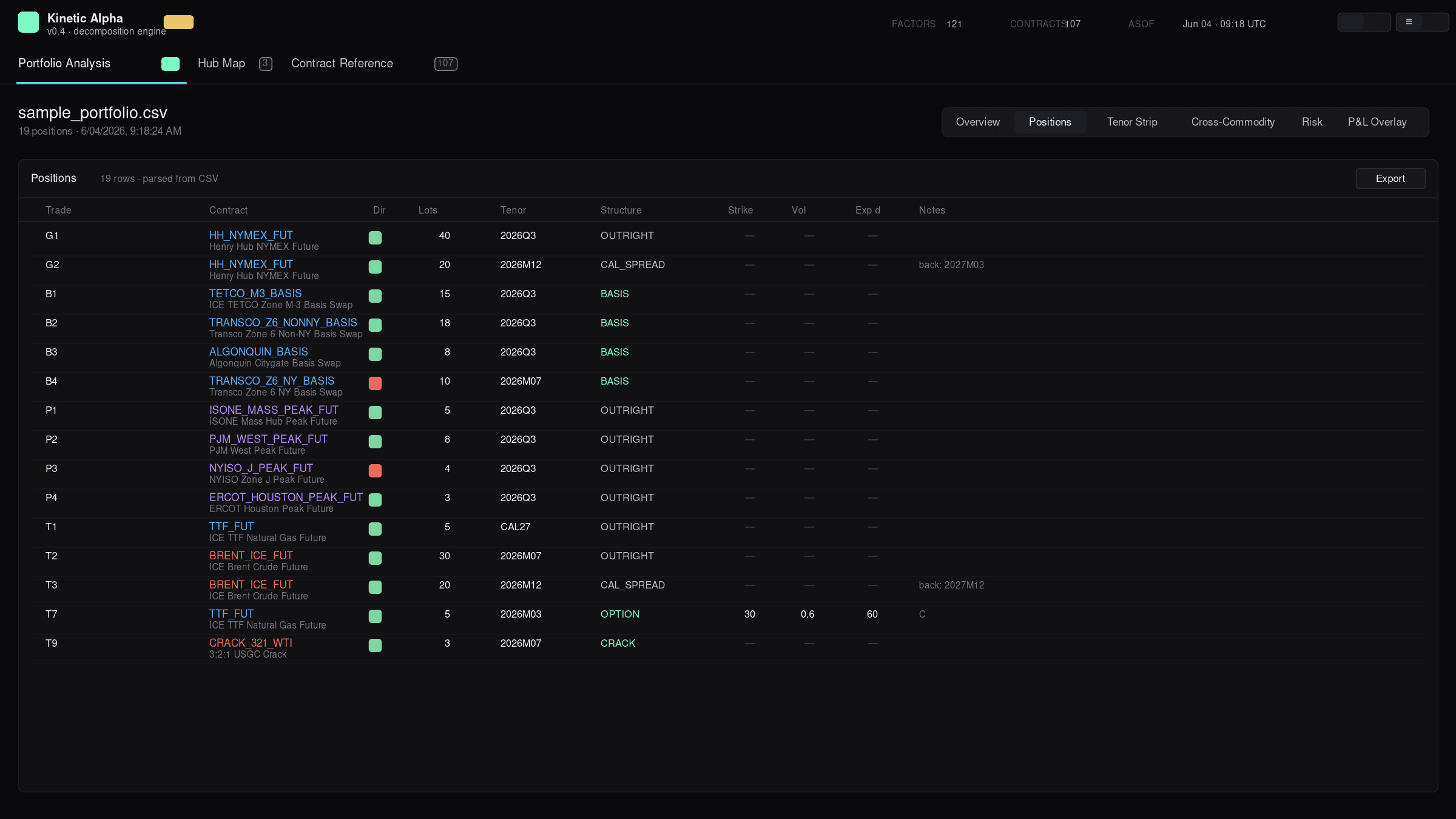The width and height of the screenshot is (1456, 819).
Task: Open the ISONE_MASS_PEAK_FUT contract link
Action: [274, 410]
